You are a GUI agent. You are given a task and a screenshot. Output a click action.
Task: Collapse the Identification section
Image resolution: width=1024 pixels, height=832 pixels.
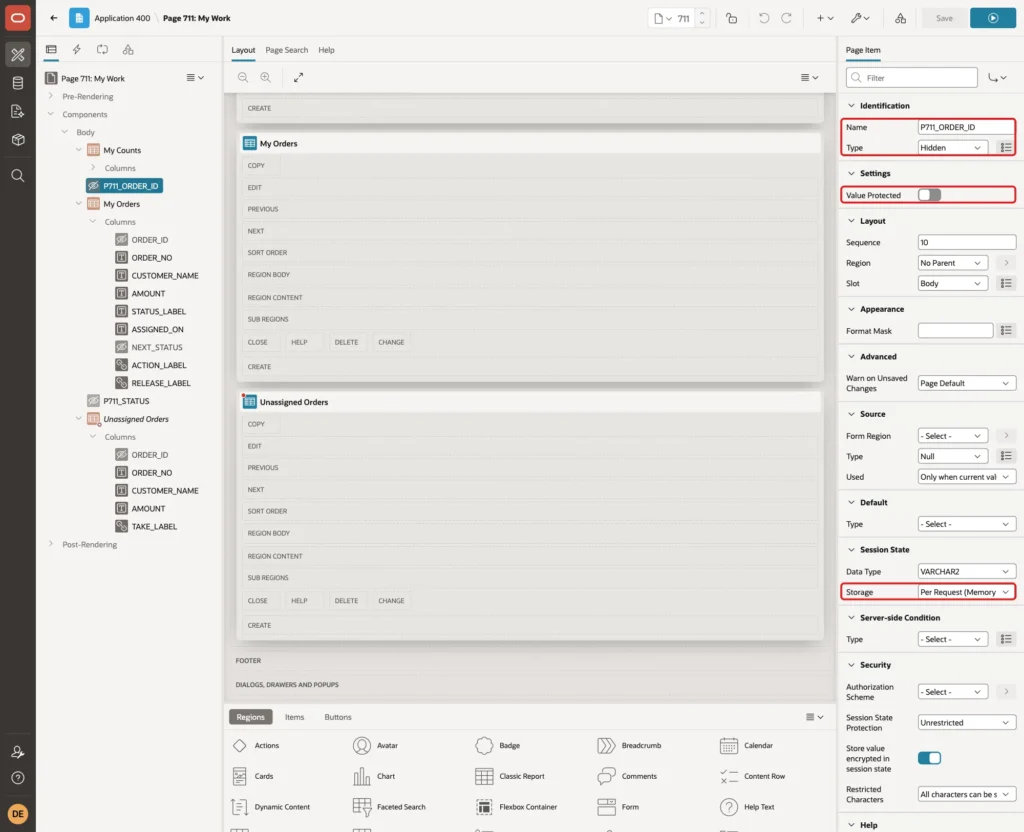tap(851, 106)
